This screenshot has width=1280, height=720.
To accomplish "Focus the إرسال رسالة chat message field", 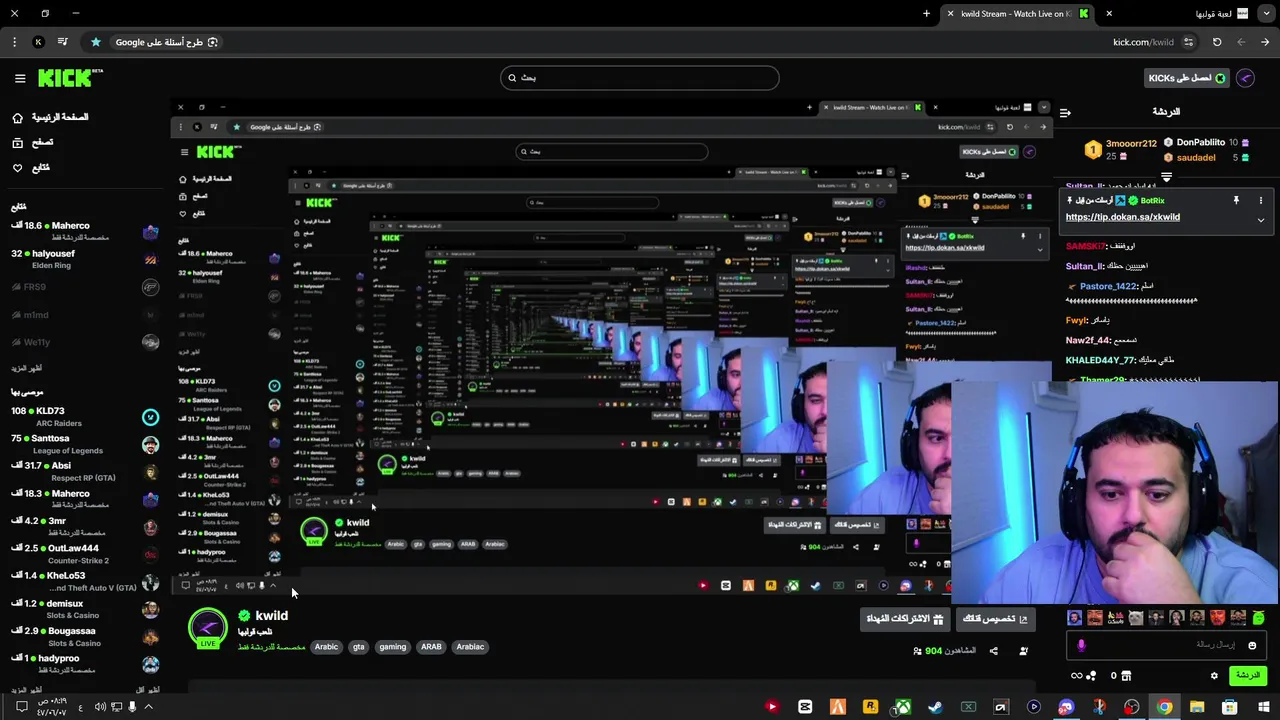I will (x=1166, y=646).
